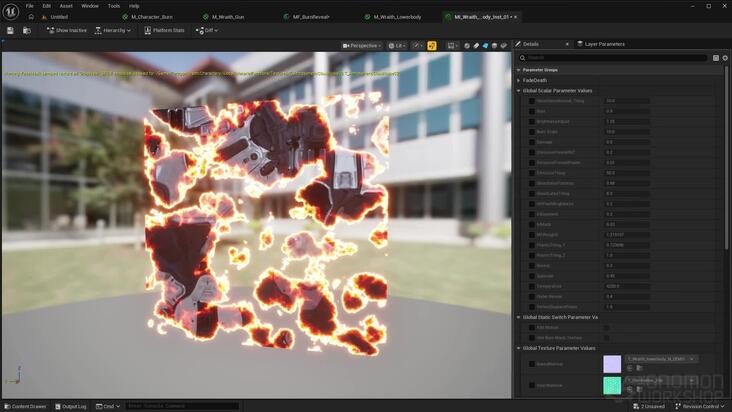This screenshot has width=732, height=412.
Task: Enable override checkbox for Temperature
Action: point(532,286)
